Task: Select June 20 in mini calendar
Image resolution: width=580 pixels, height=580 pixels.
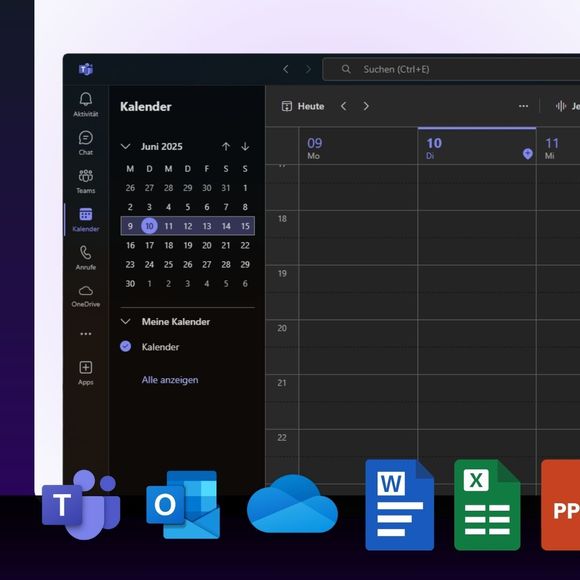Action: pos(207,245)
